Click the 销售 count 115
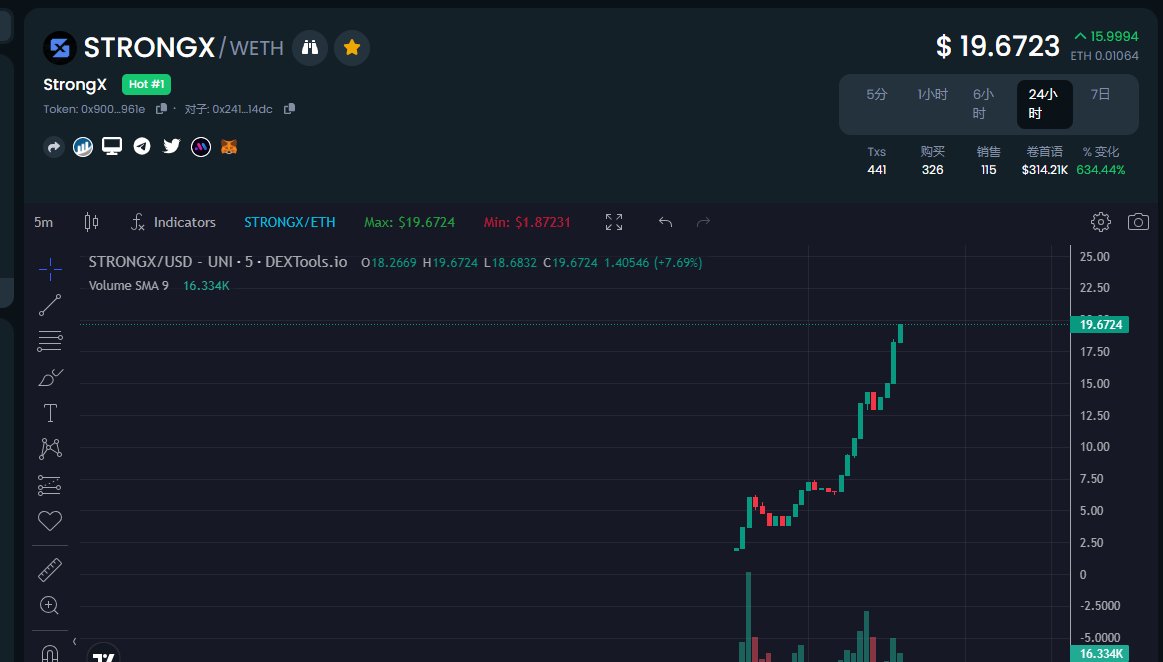This screenshot has width=1163, height=662. pyautogui.click(x=988, y=170)
